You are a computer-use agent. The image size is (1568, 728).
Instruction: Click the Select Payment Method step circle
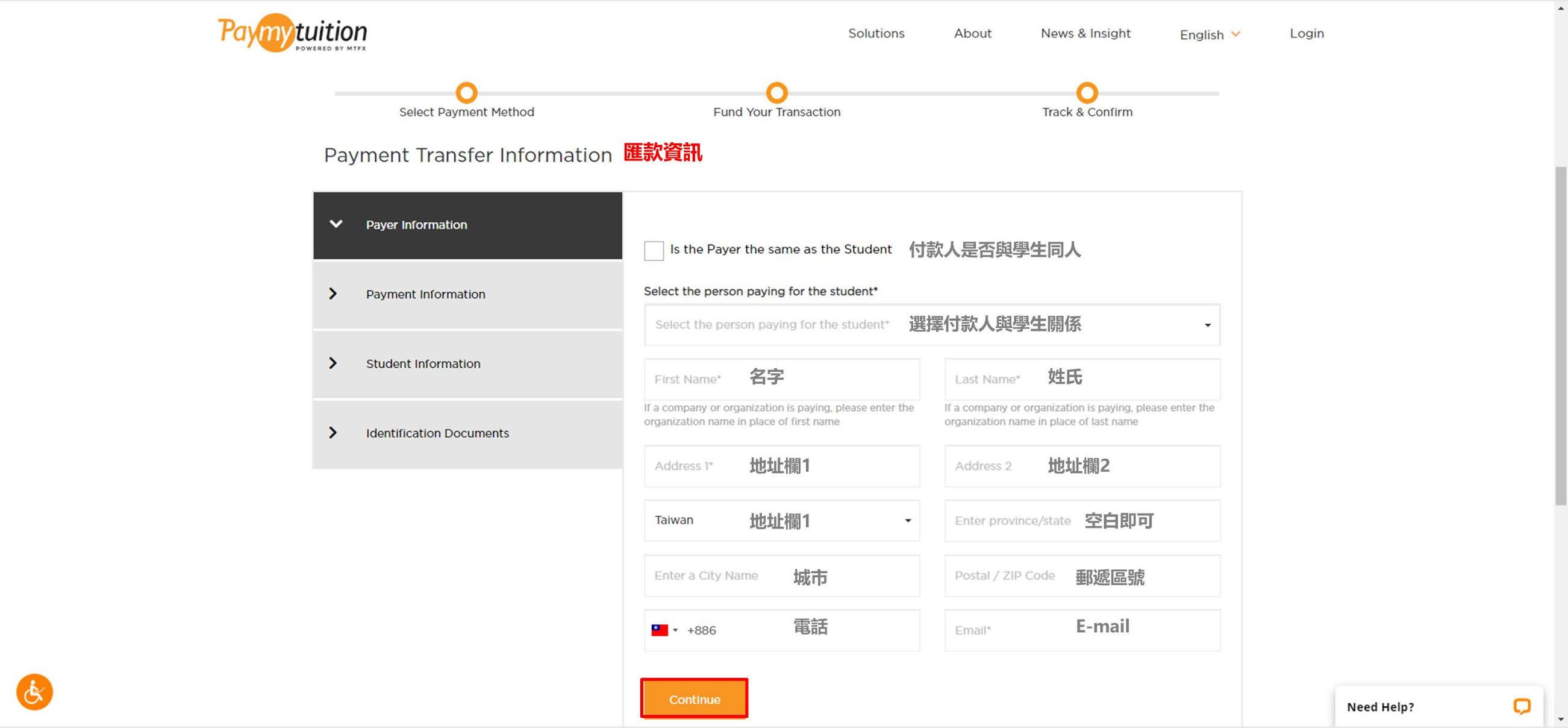[466, 93]
